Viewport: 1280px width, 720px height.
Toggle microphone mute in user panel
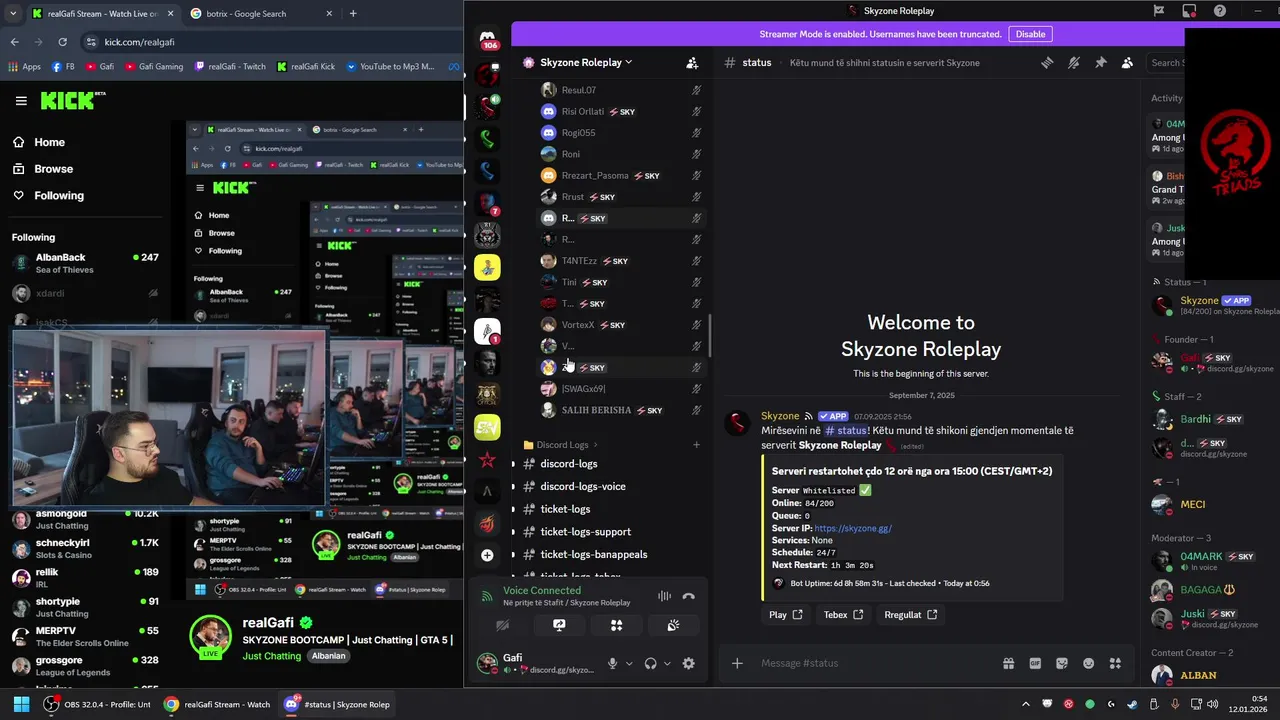point(613,663)
